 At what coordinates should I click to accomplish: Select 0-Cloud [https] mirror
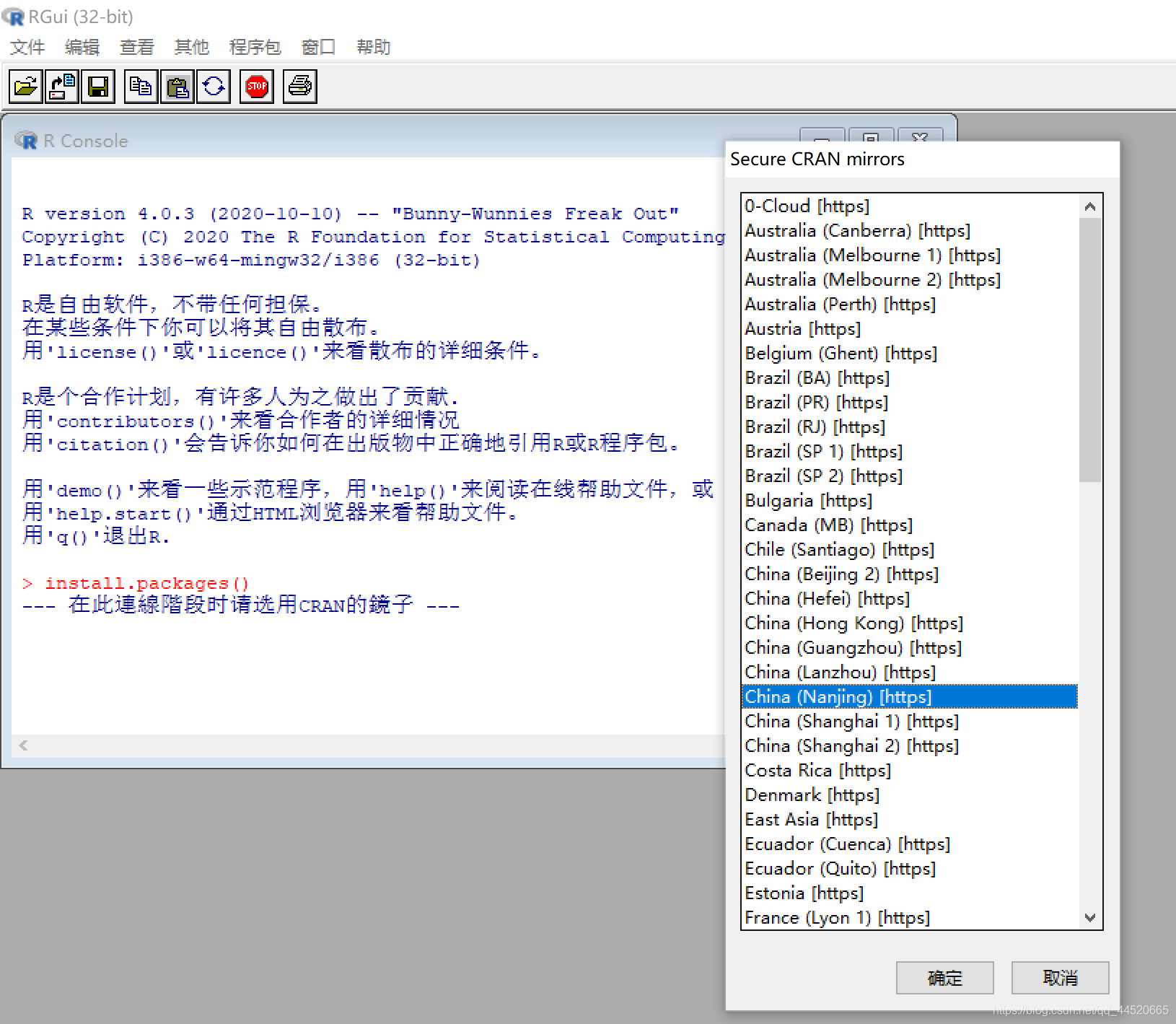(909, 206)
